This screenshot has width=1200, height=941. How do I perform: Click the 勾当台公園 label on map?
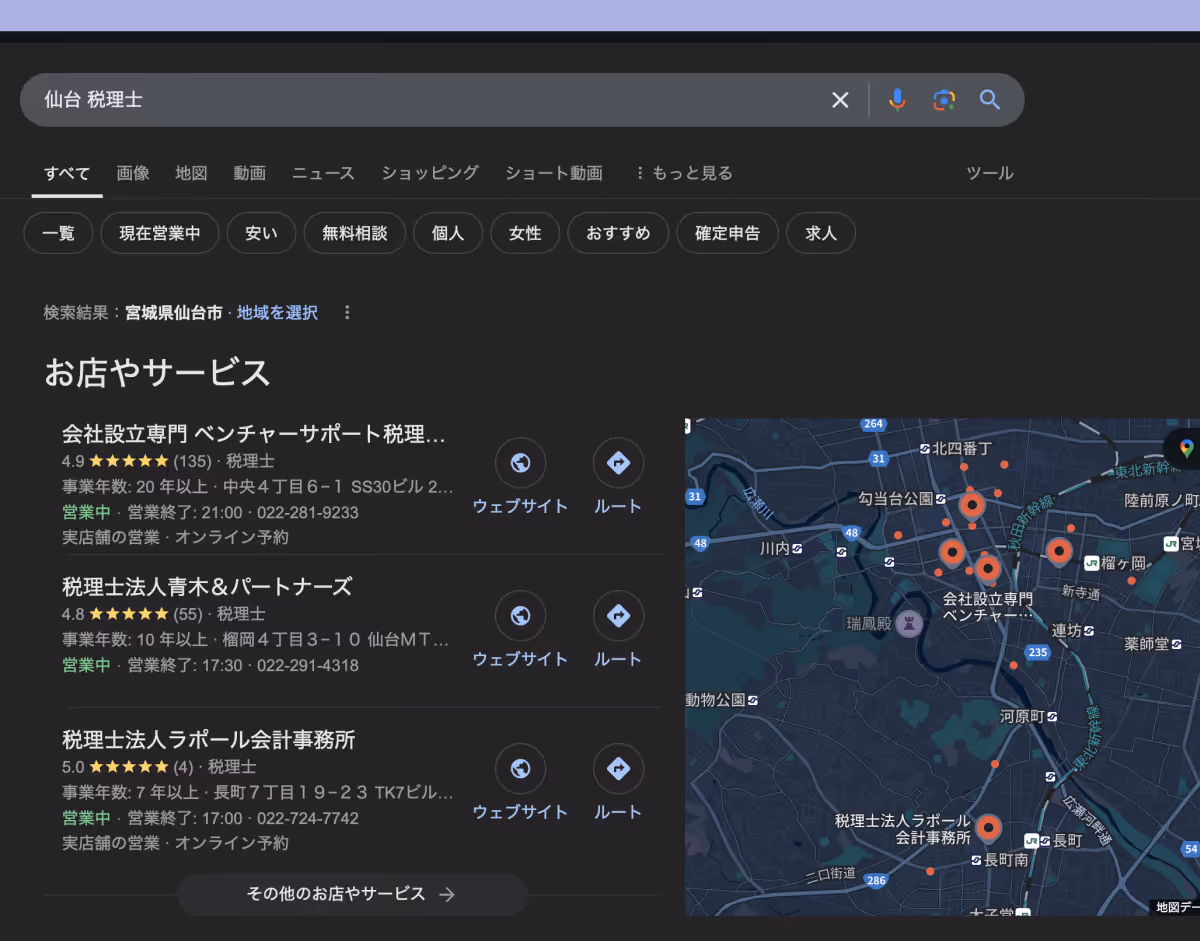895,498
